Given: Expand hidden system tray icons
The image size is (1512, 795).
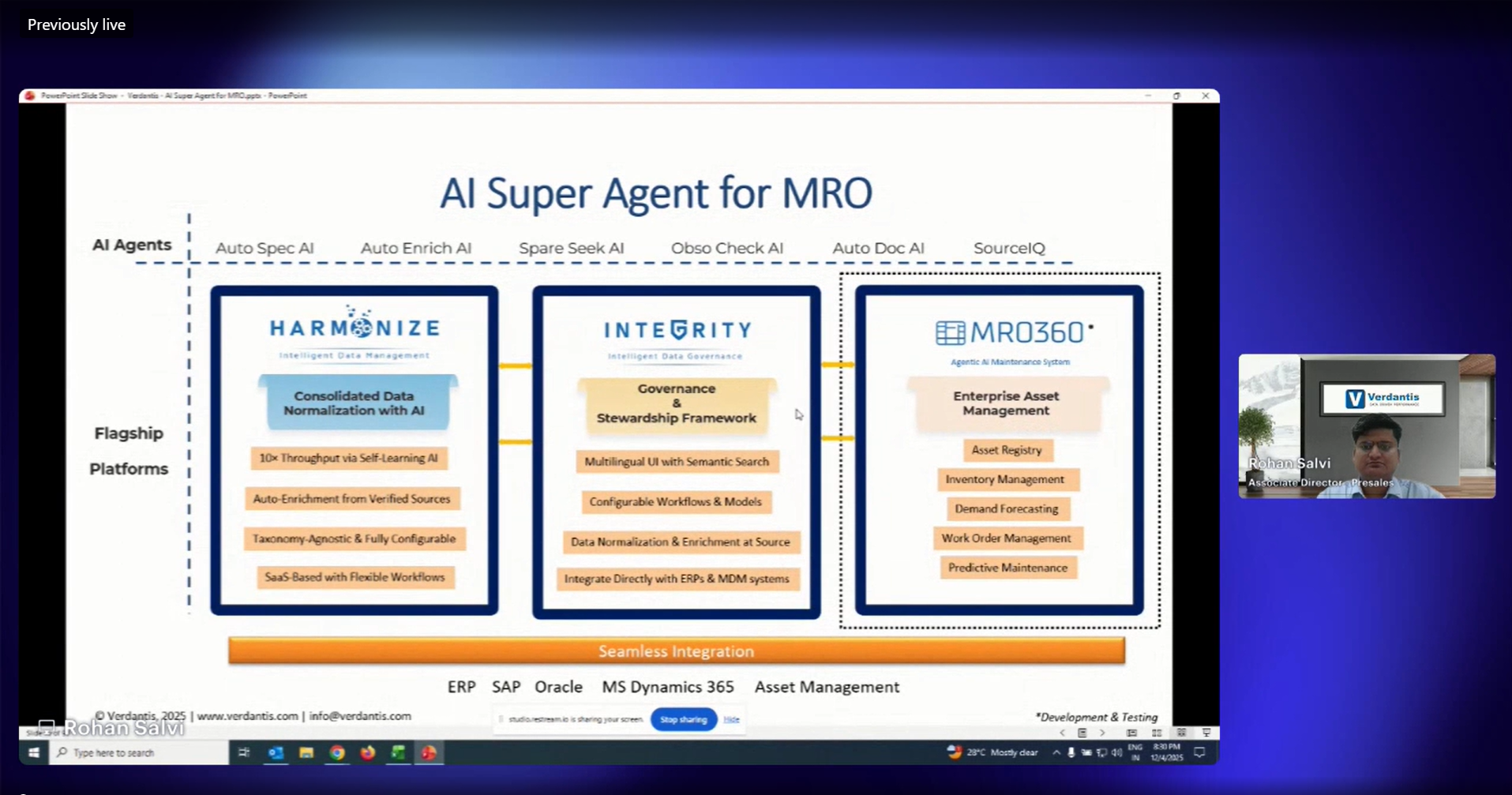Looking at the screenshot, I should tap(1056, 753).
